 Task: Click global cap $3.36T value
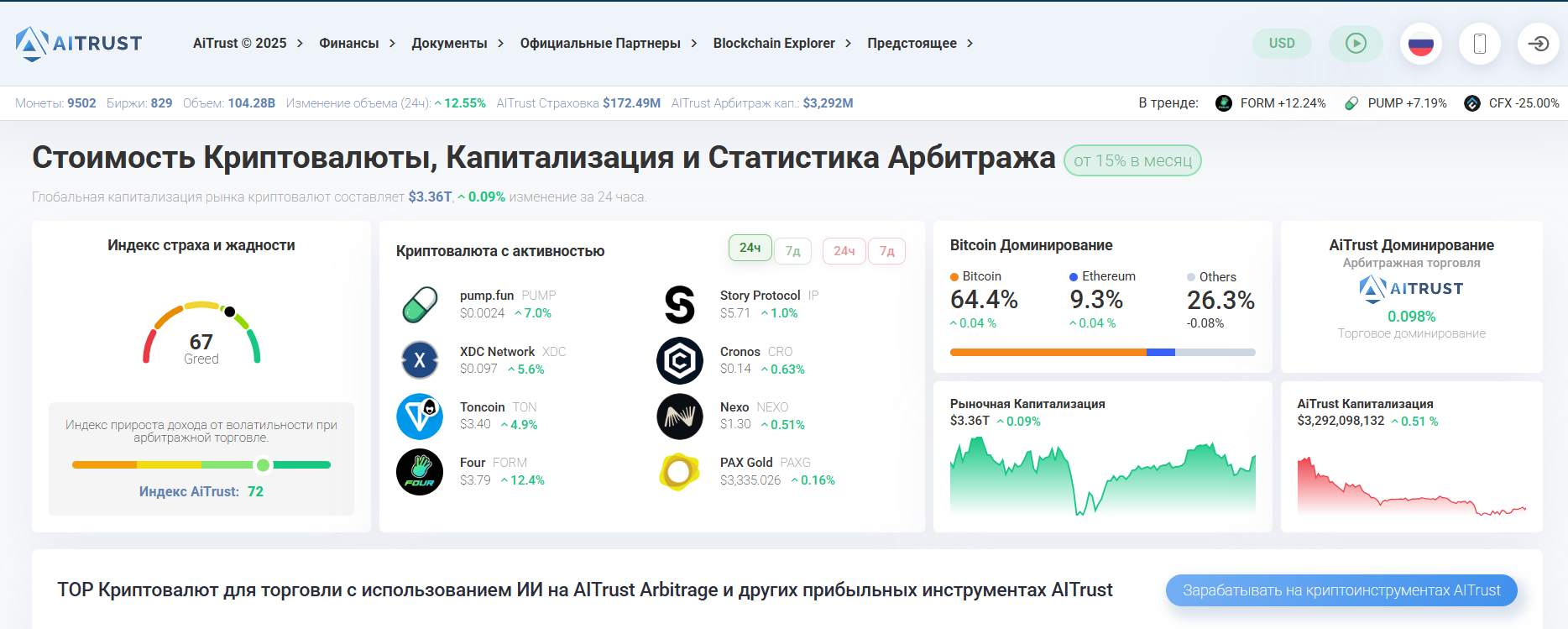430,197
